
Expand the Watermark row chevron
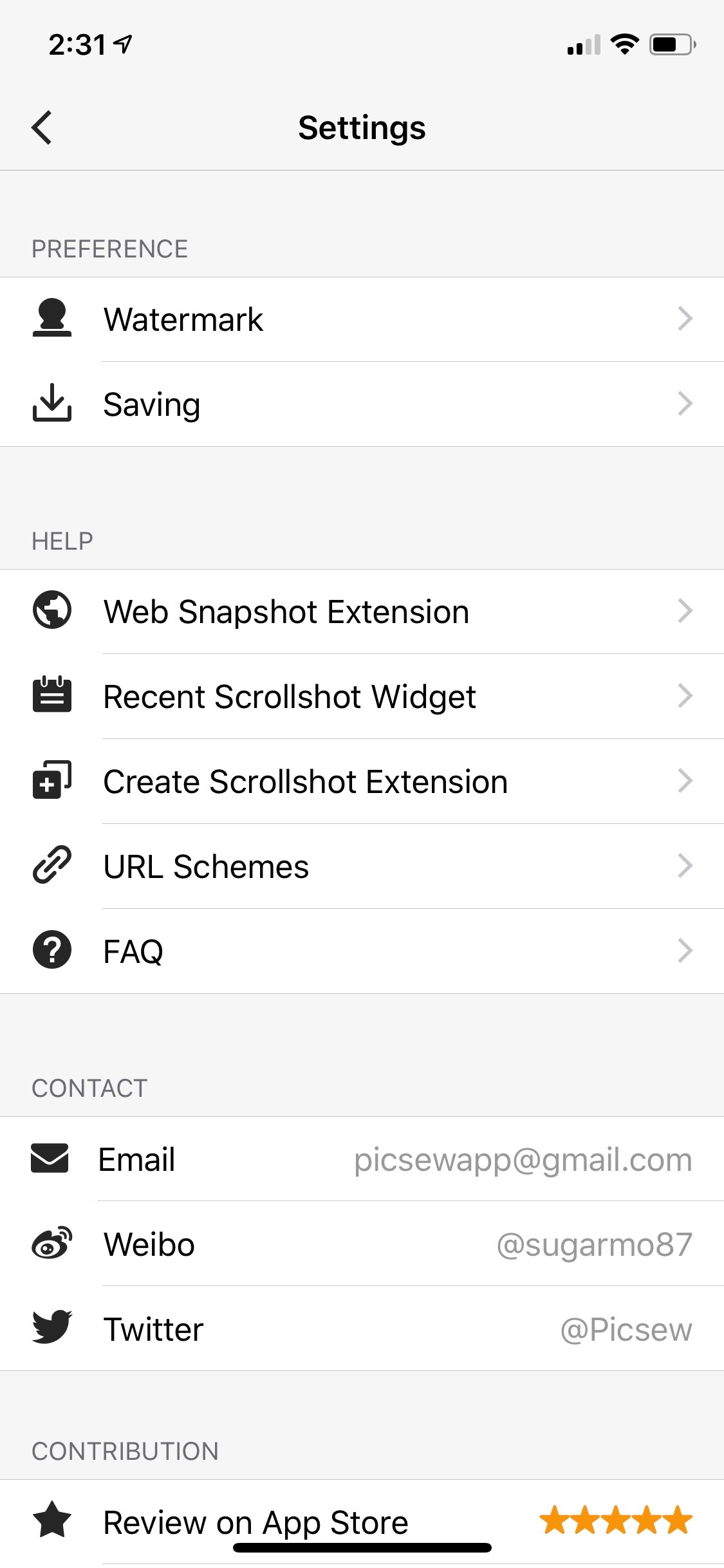685,319
